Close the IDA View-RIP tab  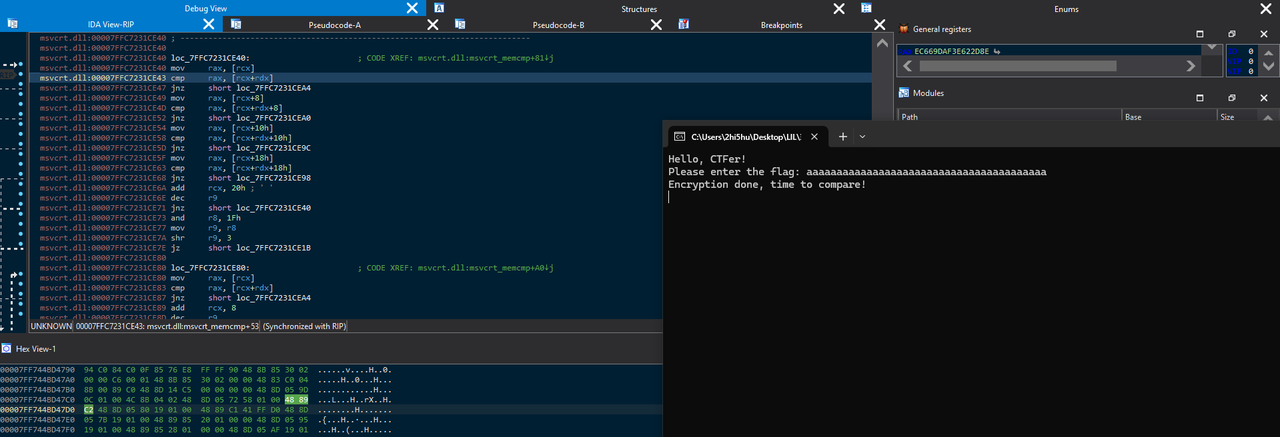tap(208, 24)
